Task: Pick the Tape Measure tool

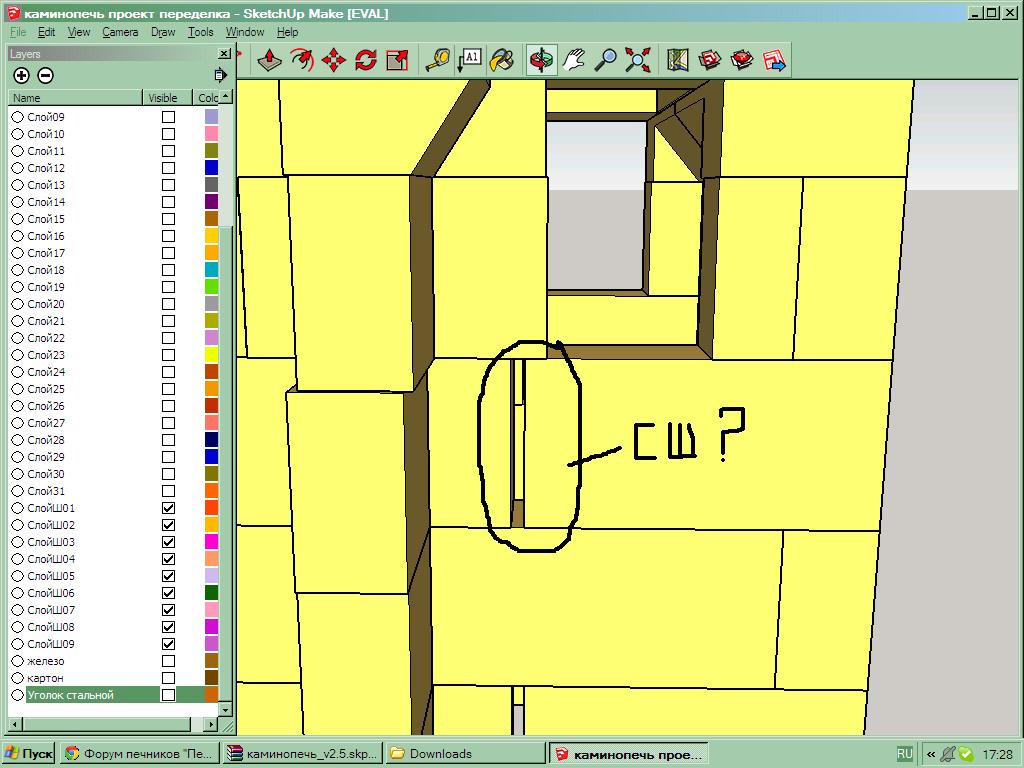Action: (x=437, y=60)
